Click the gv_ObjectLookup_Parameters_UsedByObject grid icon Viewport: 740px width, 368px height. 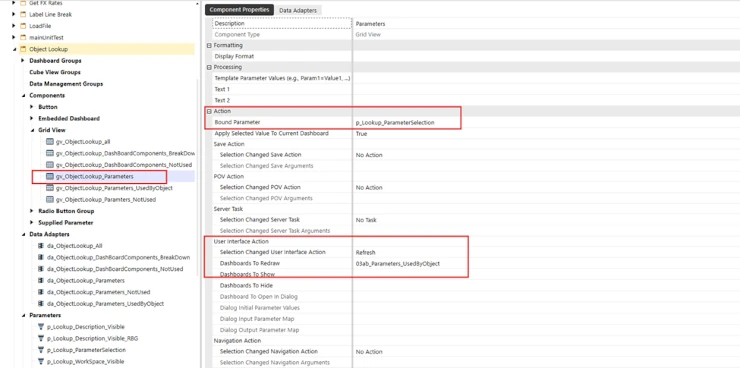[x=50, y=188]
